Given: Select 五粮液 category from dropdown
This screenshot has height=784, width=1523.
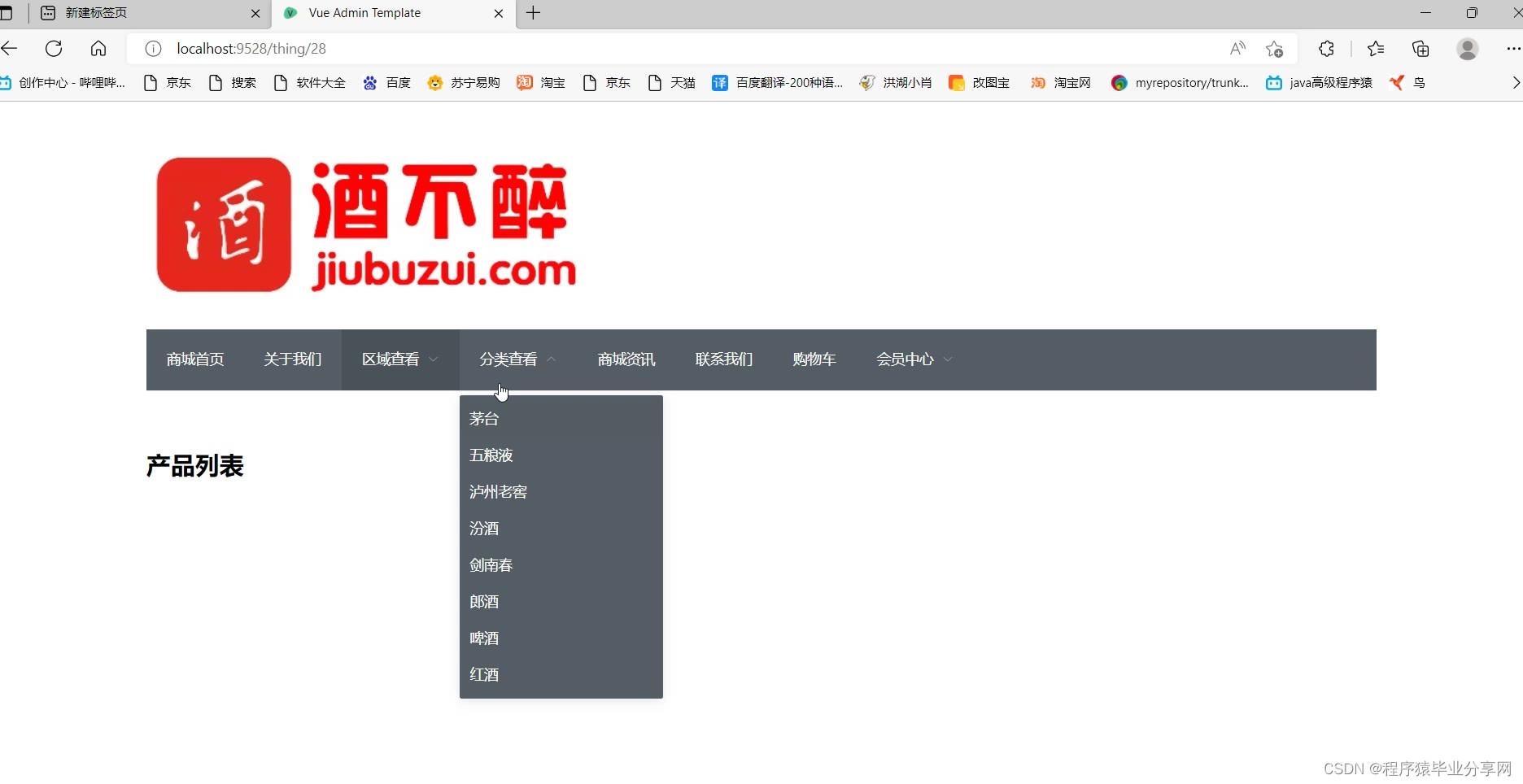Looking at the screenshot, I should pyautogui.click(x=561, y=455).
